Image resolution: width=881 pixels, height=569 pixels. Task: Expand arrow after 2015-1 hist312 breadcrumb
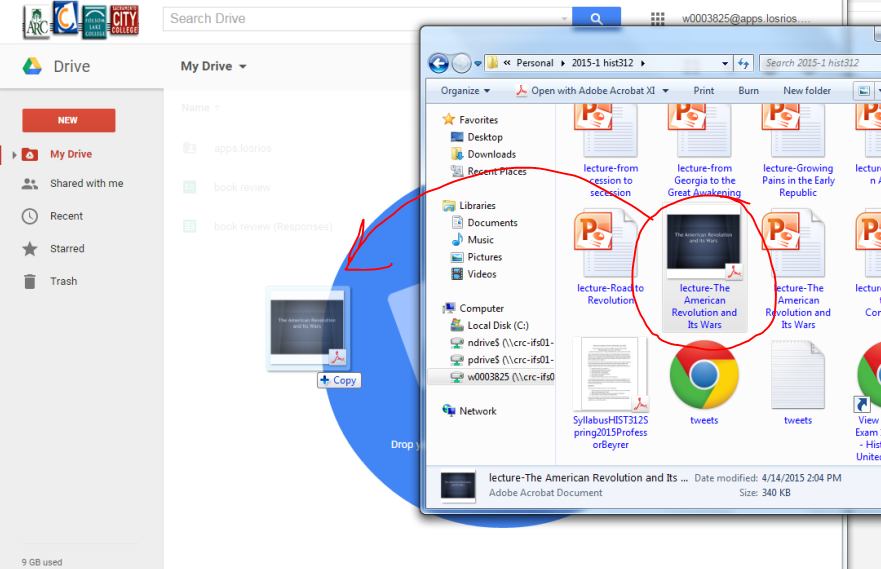(x=643, y=63)
